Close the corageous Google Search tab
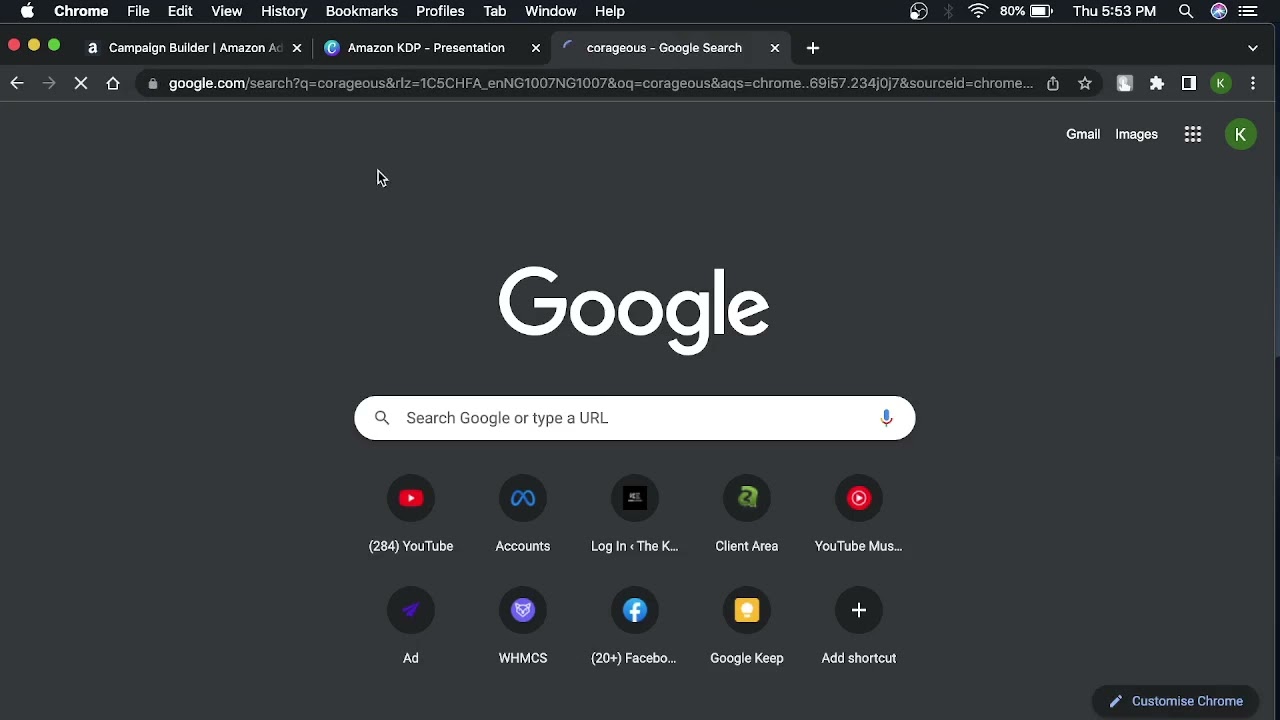This screenshot has height=720, width=1280. click(775, 48)
